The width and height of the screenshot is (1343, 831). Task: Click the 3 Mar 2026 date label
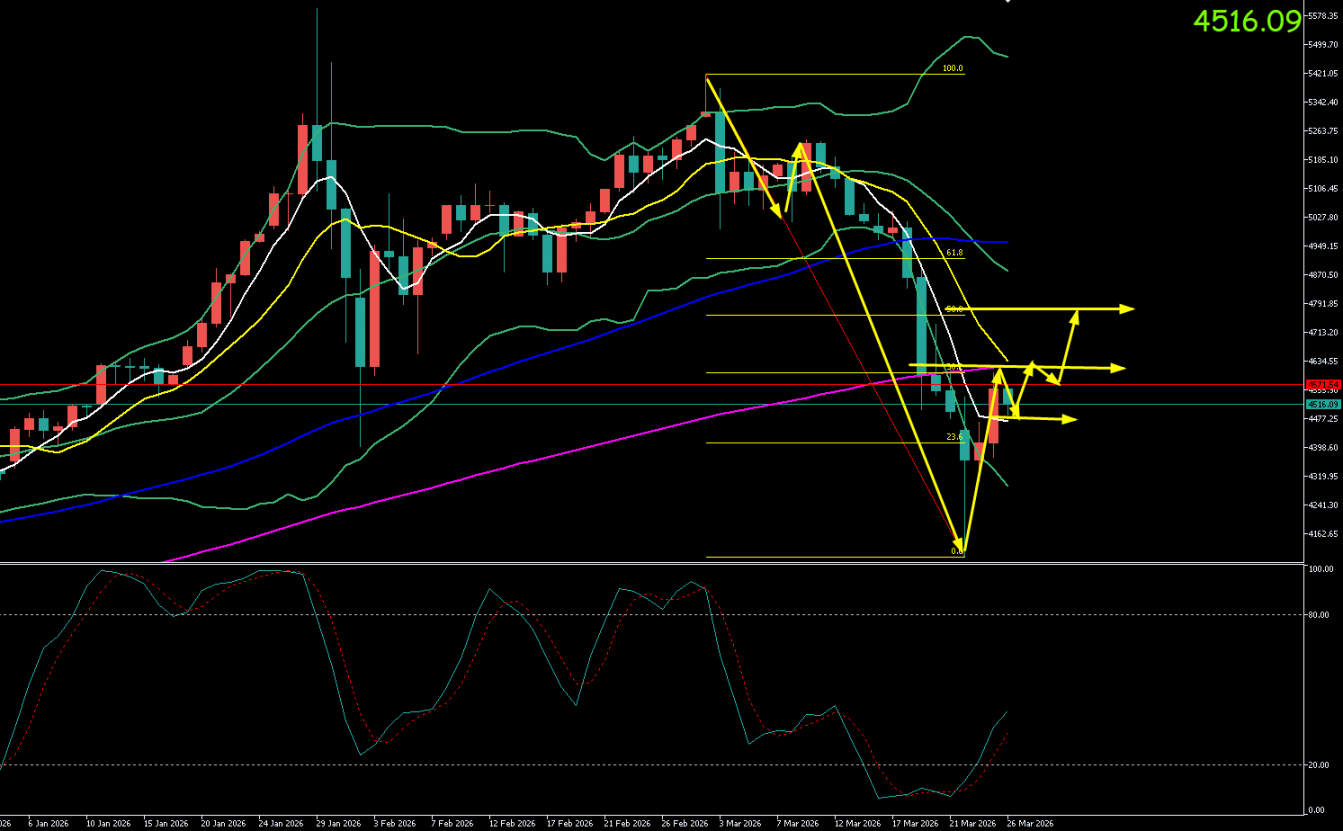(738, 824)
